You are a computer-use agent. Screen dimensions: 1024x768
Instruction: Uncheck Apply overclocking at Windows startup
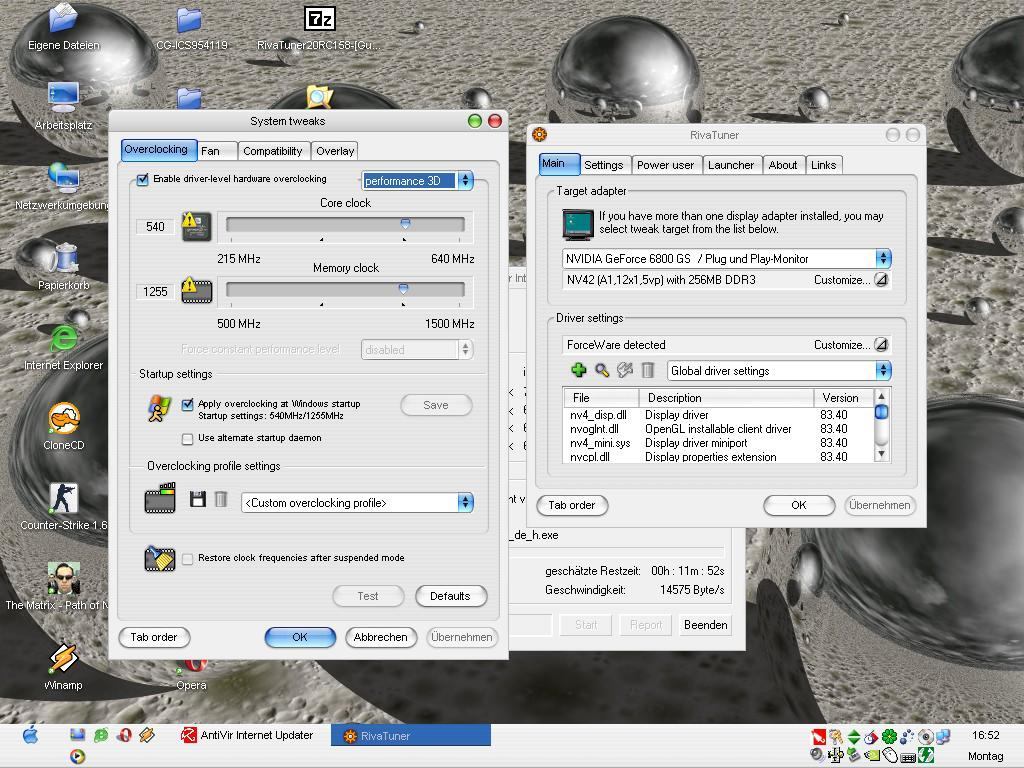click(x=188, y=404)
